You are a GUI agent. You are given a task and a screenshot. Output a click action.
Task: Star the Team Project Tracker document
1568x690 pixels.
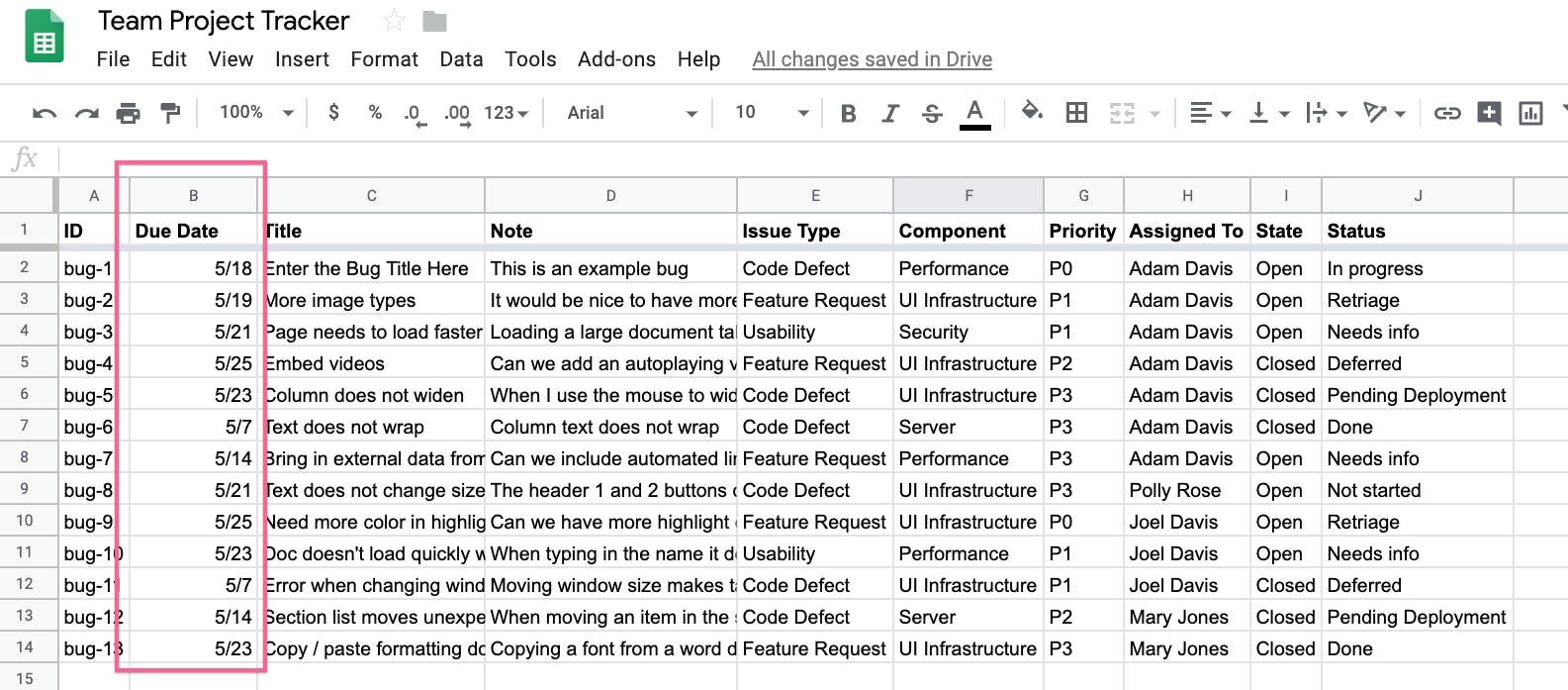click(394, 21)
